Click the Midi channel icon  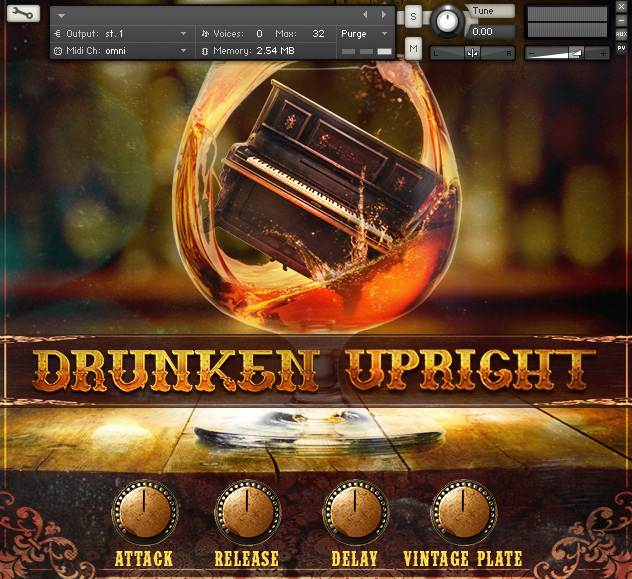point(58,51)
